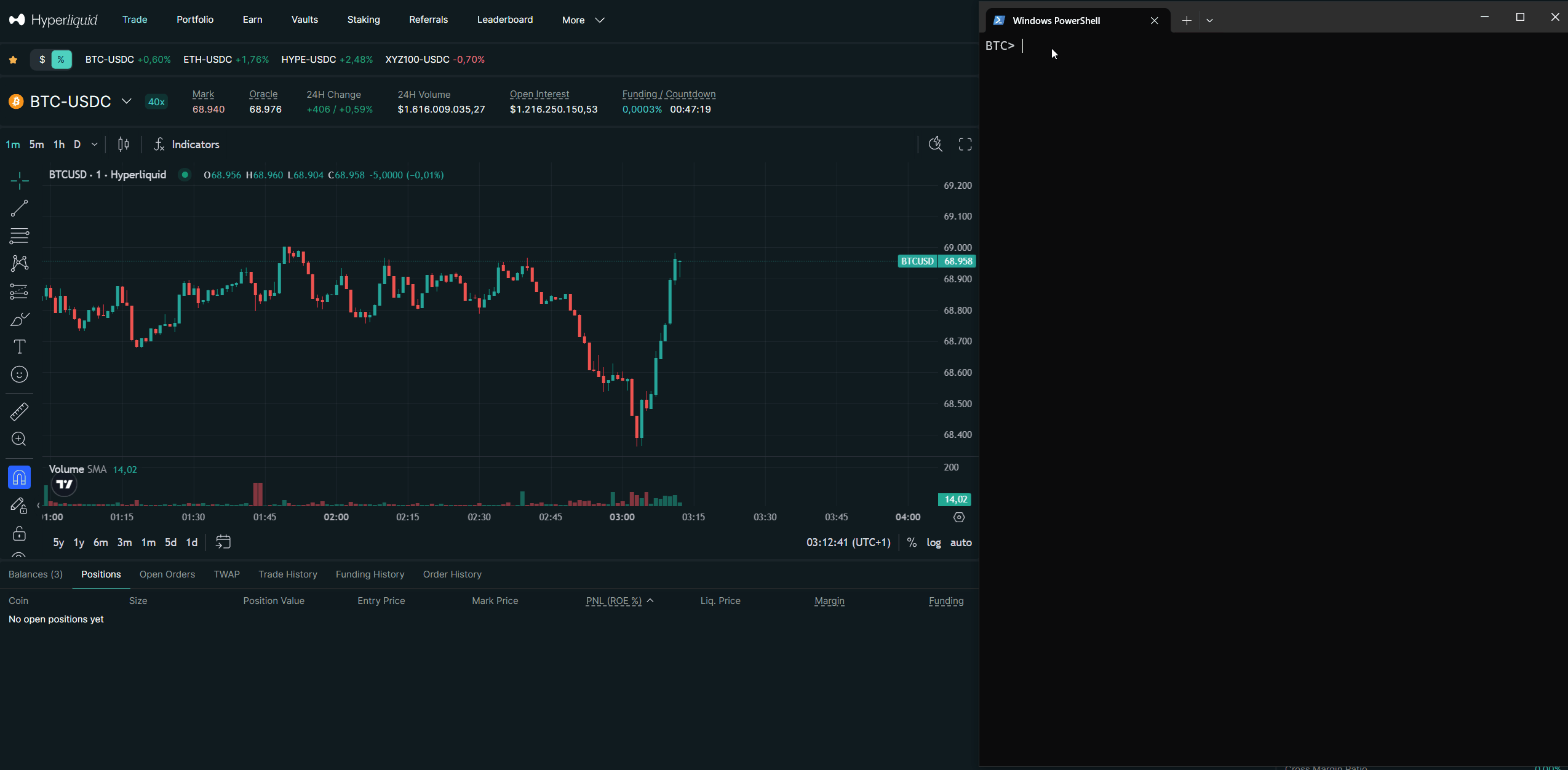Switch to the Trade History tab

pyautogui.click(x=287, y=574)
